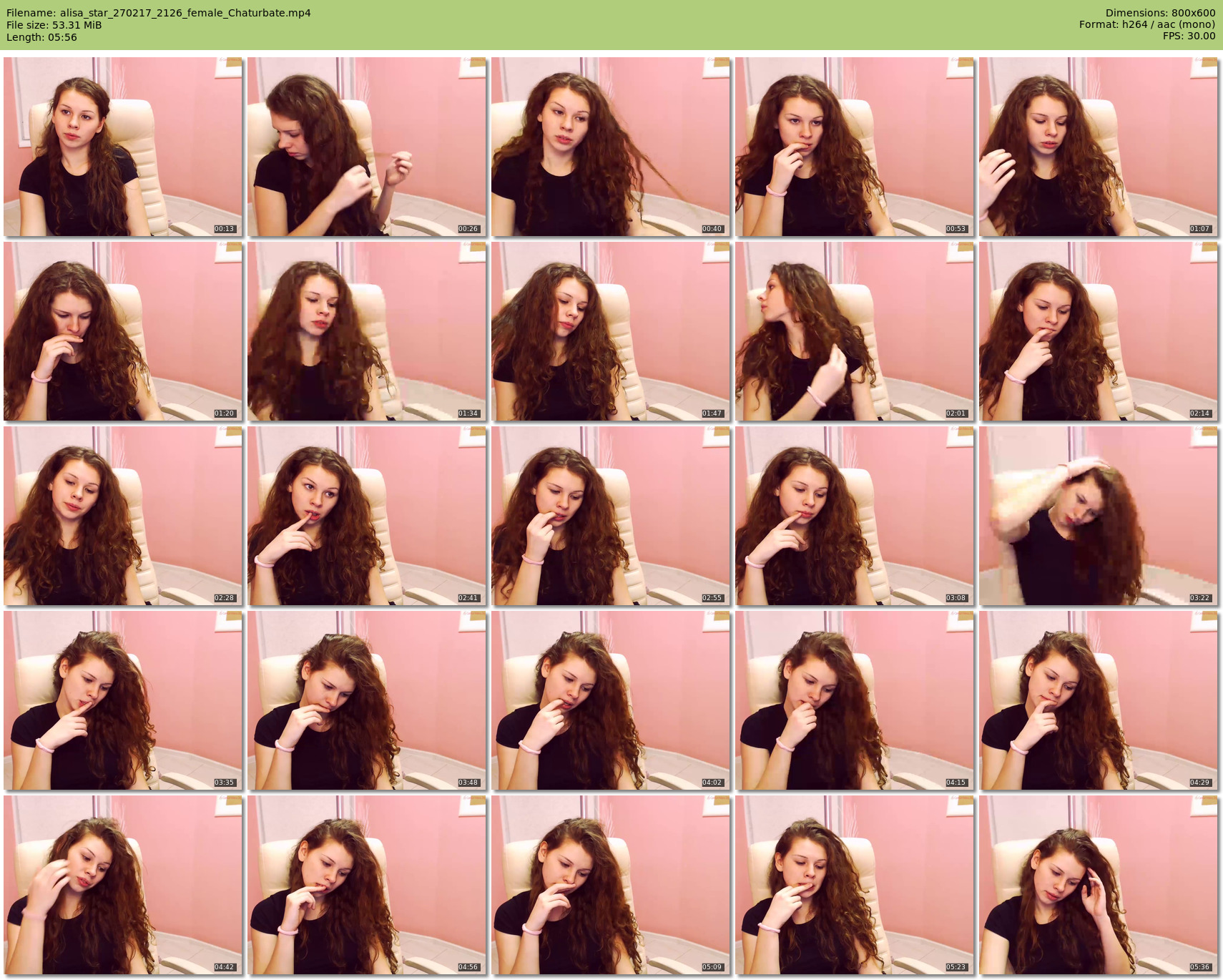Pick the thumbnail stamped 02:41
Viewport: 1223px width, 980px height.
367,516
